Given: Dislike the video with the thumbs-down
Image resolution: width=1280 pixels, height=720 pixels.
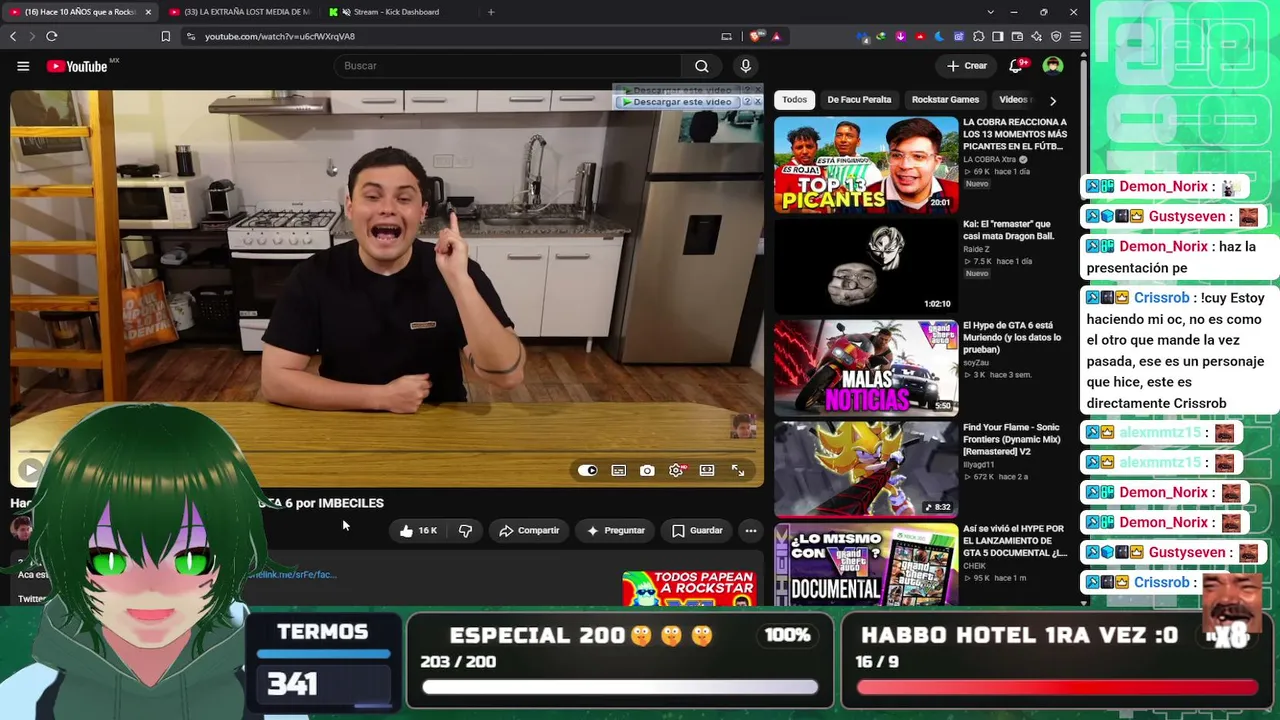Looking at the screenshot, I should click(x=465, y=531).
